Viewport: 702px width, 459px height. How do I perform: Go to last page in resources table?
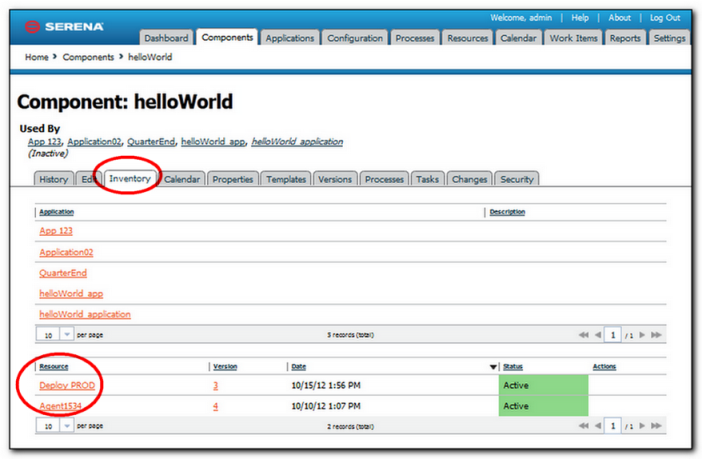click(656, 426)
